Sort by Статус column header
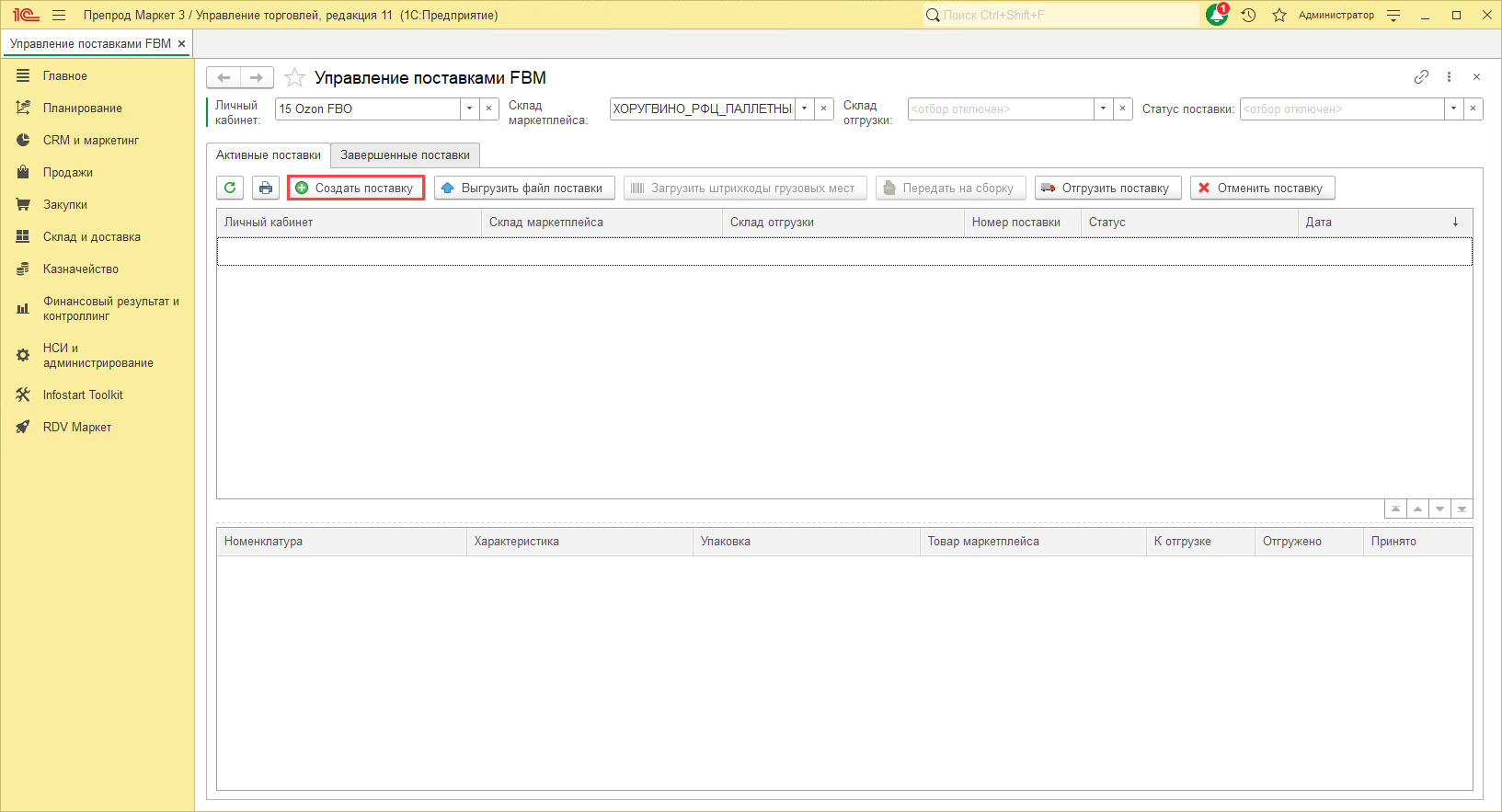Image resolution: width=1502 pixels, height=812 pixels. click(x=1189, y=222)
